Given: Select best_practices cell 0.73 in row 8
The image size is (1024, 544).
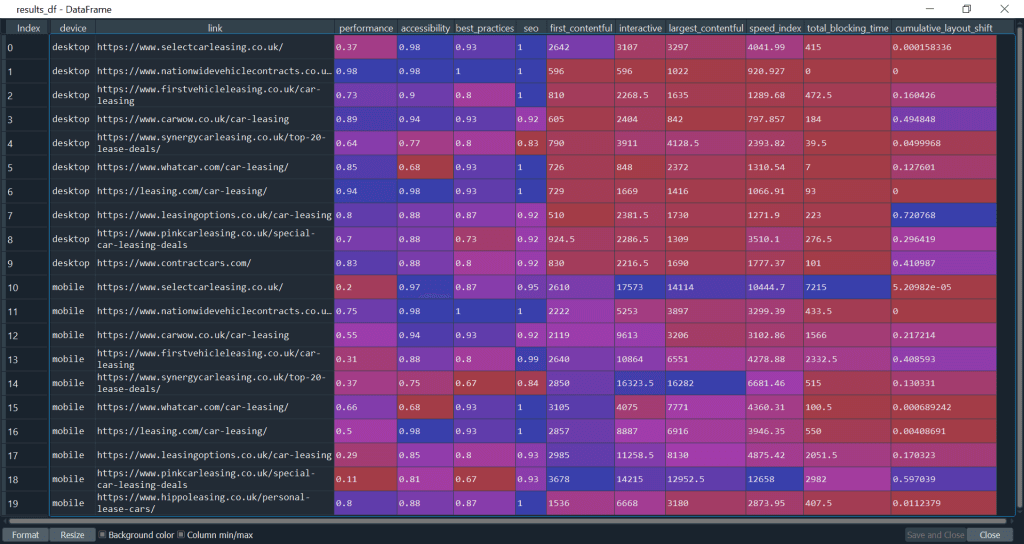Looking at the screenshot, I should [485, 239].
